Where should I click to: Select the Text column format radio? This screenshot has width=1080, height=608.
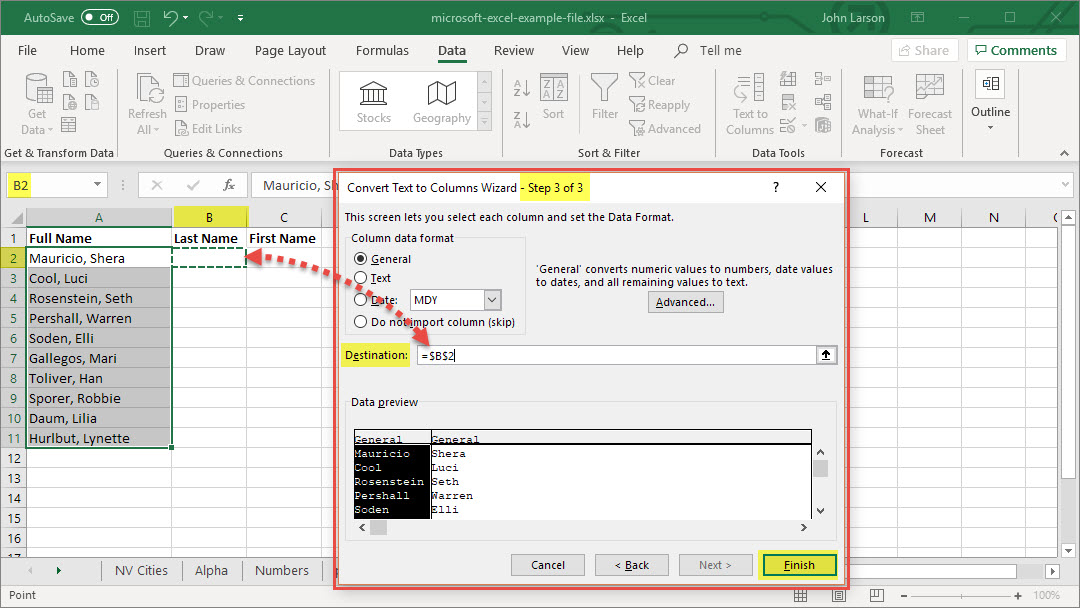[x=361, y=278]
